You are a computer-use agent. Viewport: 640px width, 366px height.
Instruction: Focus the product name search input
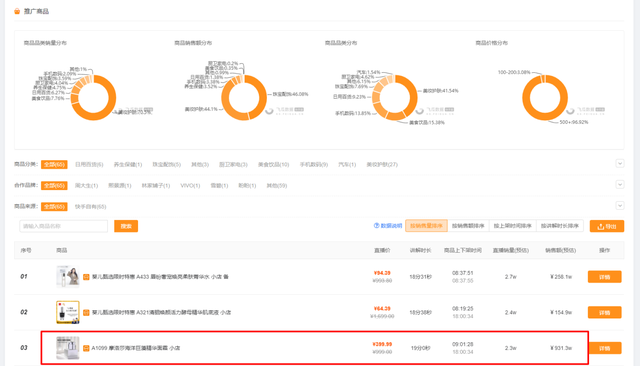pos(64,226)
